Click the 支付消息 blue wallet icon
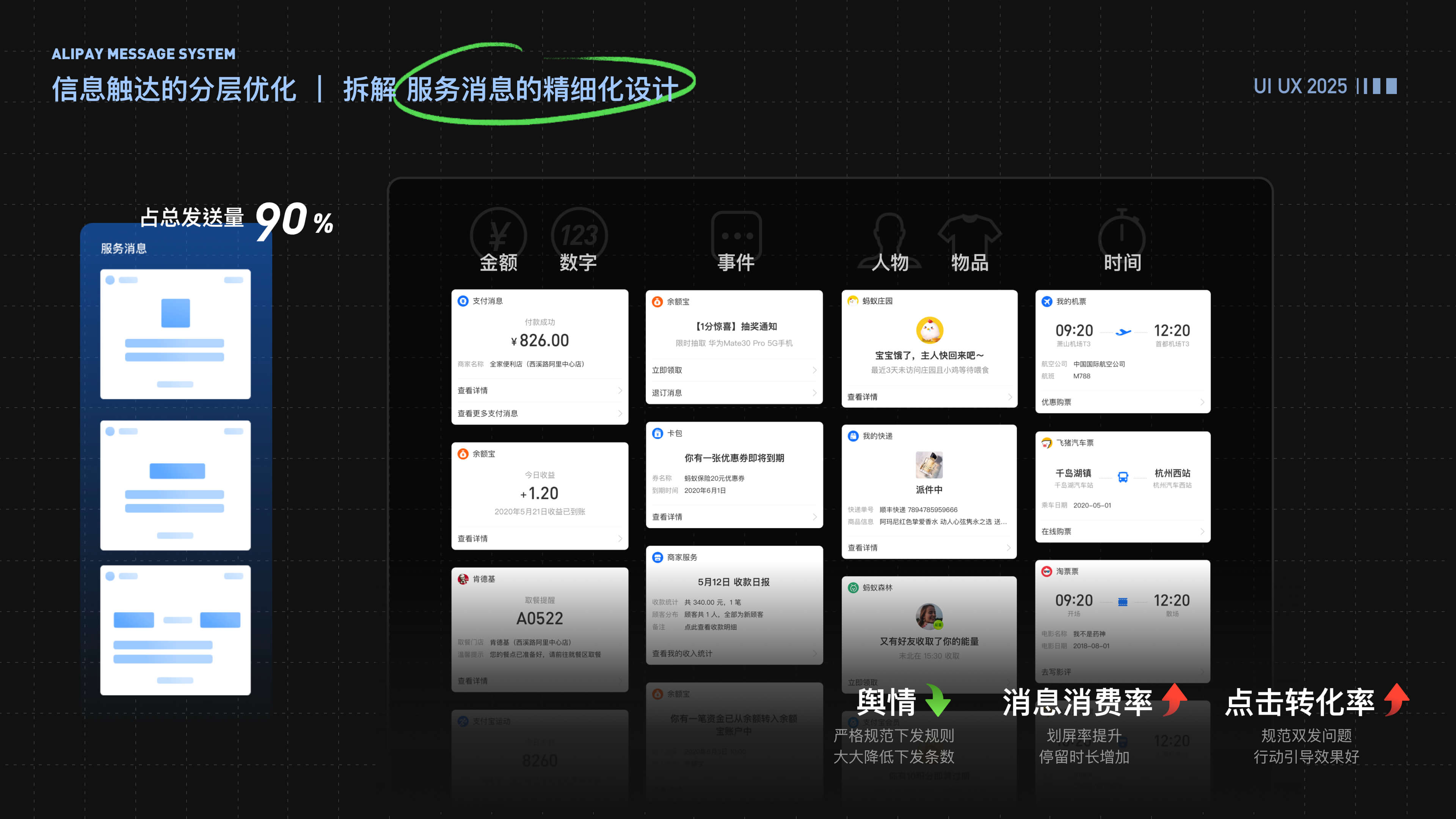This screenshot has width=1456, height=819. tap(464, 301)
